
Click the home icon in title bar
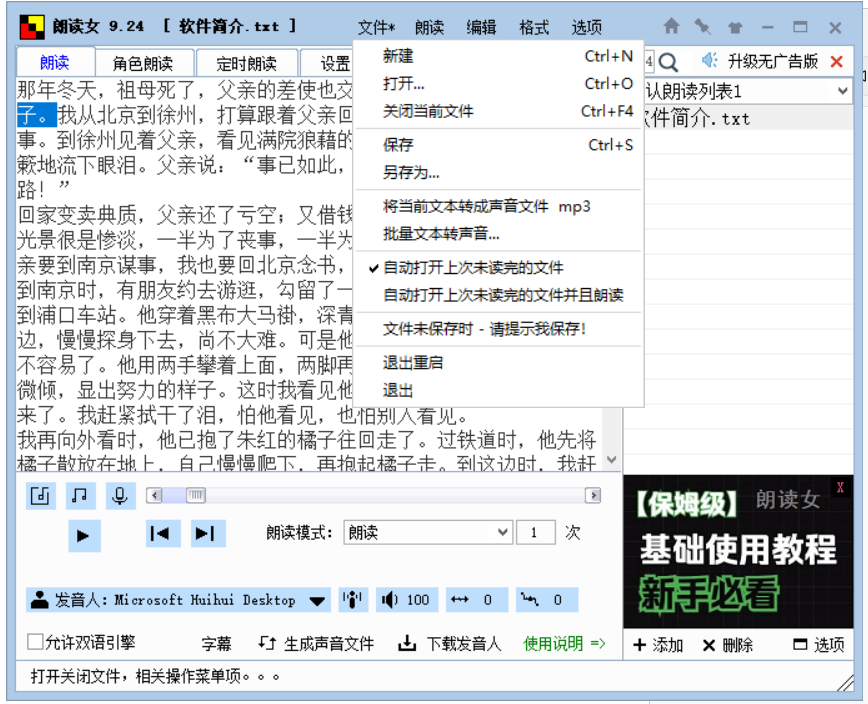[x=671, y=27]
